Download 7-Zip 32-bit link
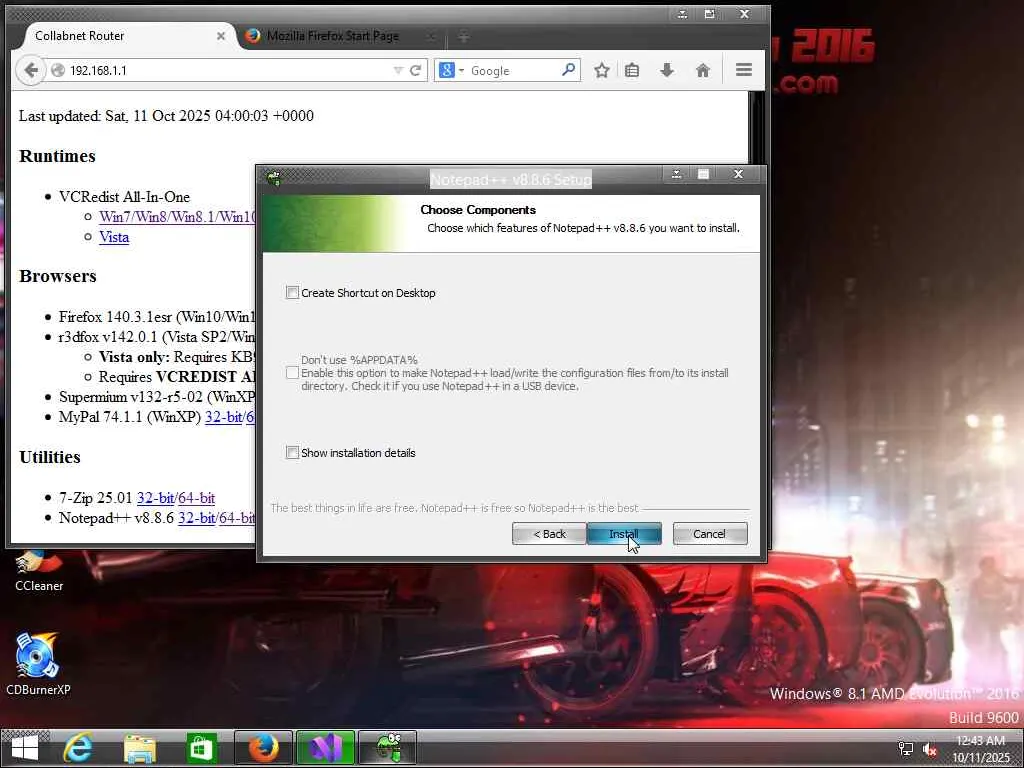The height and width of the screenshot is (768, 1024). click(x=155, y=498)
